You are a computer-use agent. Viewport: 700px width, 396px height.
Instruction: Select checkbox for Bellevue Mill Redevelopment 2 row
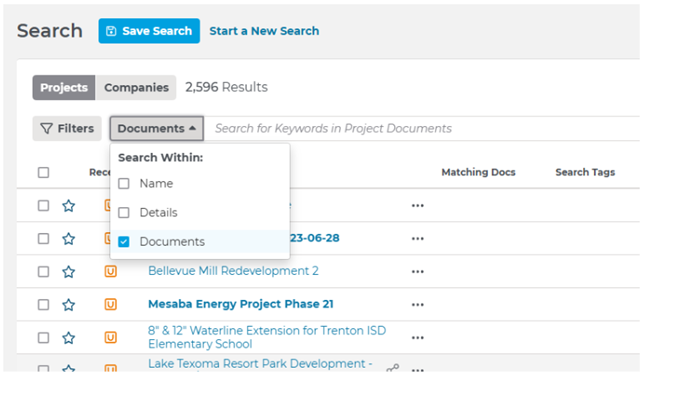[x=43, y=271]
